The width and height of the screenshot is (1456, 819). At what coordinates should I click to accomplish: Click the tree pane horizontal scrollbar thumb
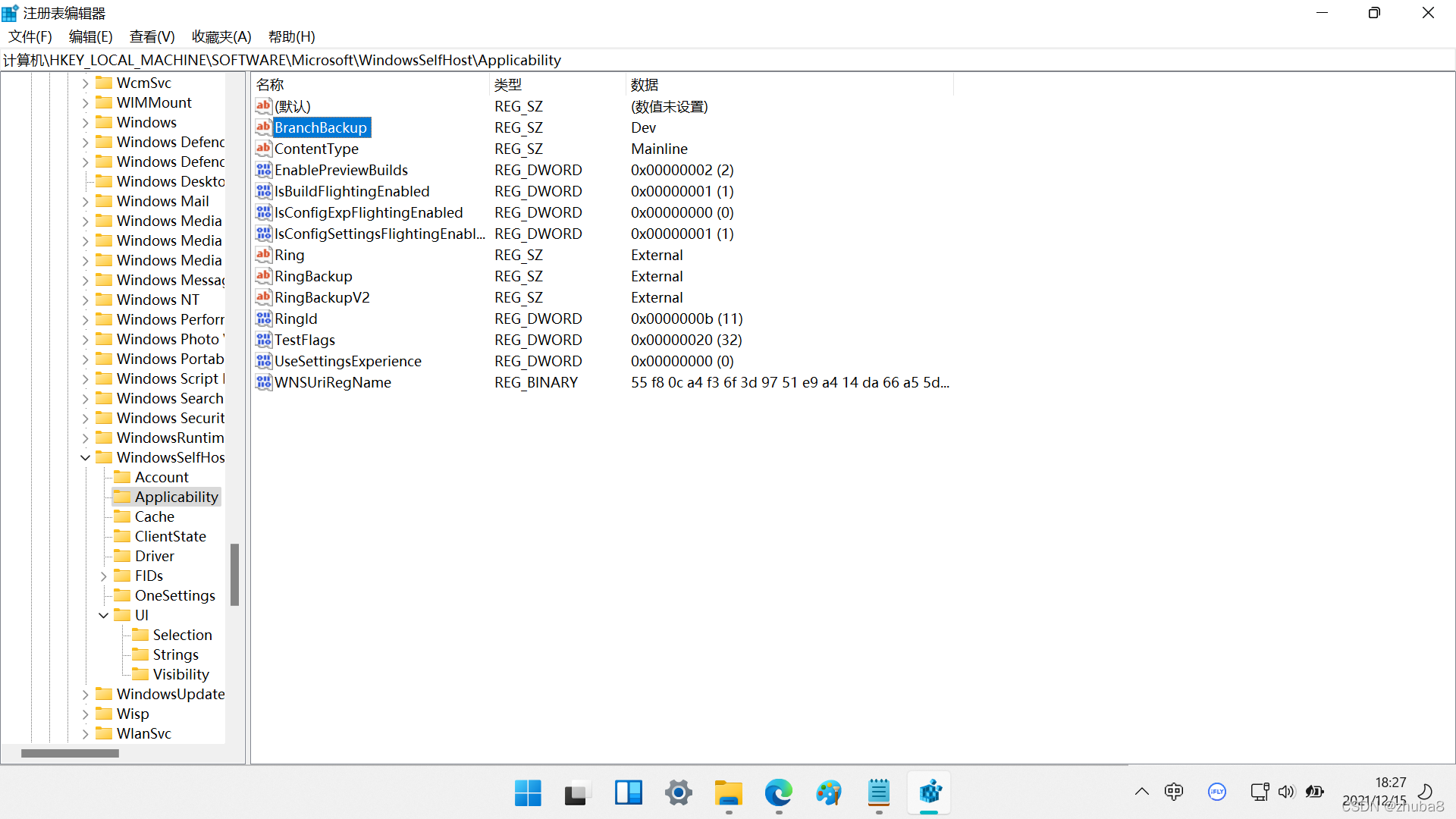[x=70, y=753]
